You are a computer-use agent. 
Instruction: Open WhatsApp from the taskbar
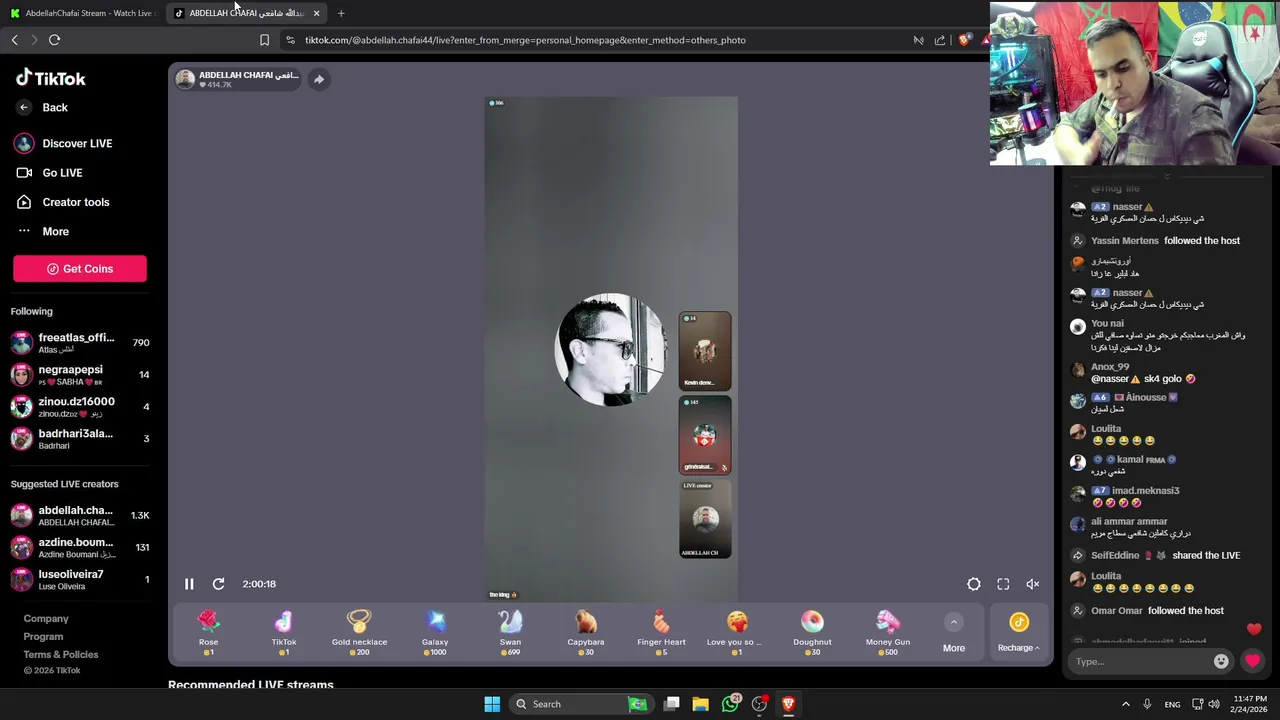[x=730, y=704]
